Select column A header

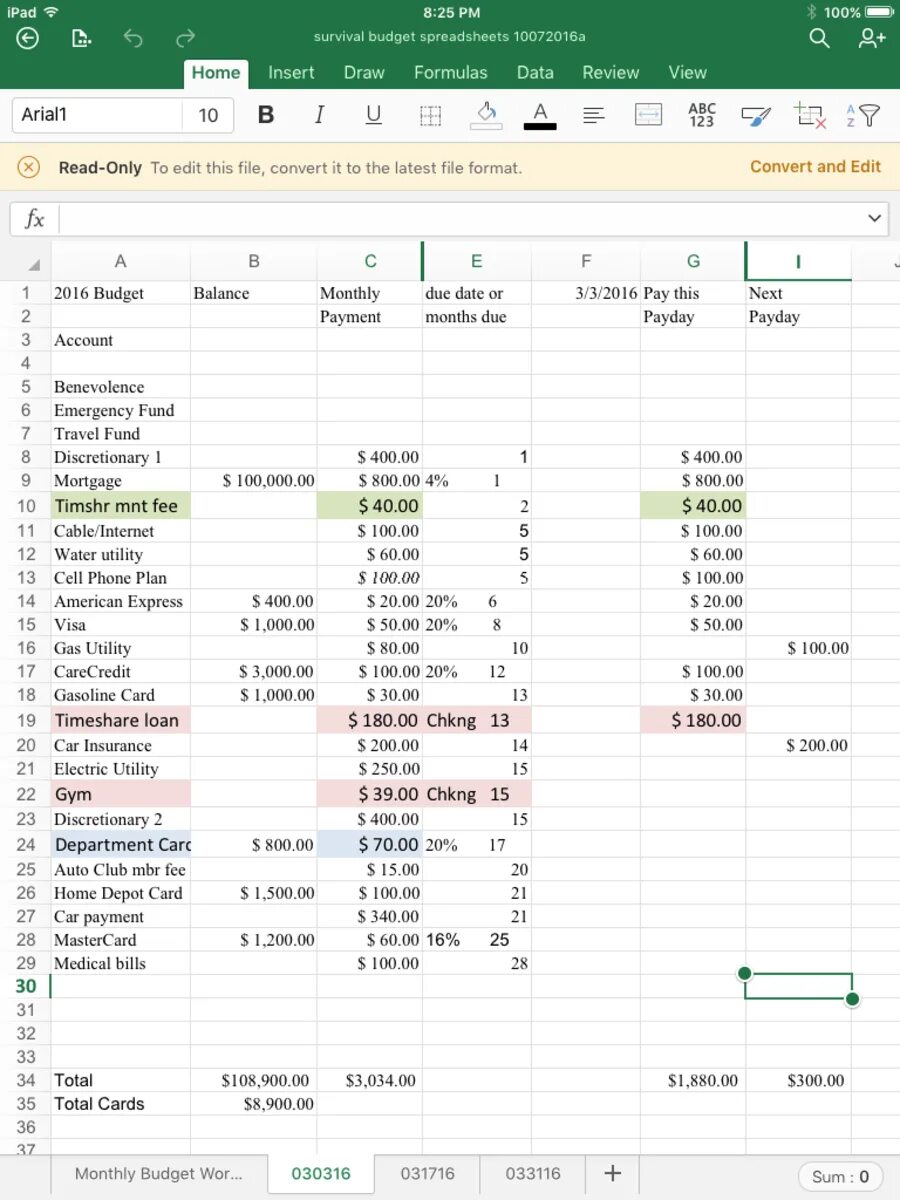[x=120, y=261]
